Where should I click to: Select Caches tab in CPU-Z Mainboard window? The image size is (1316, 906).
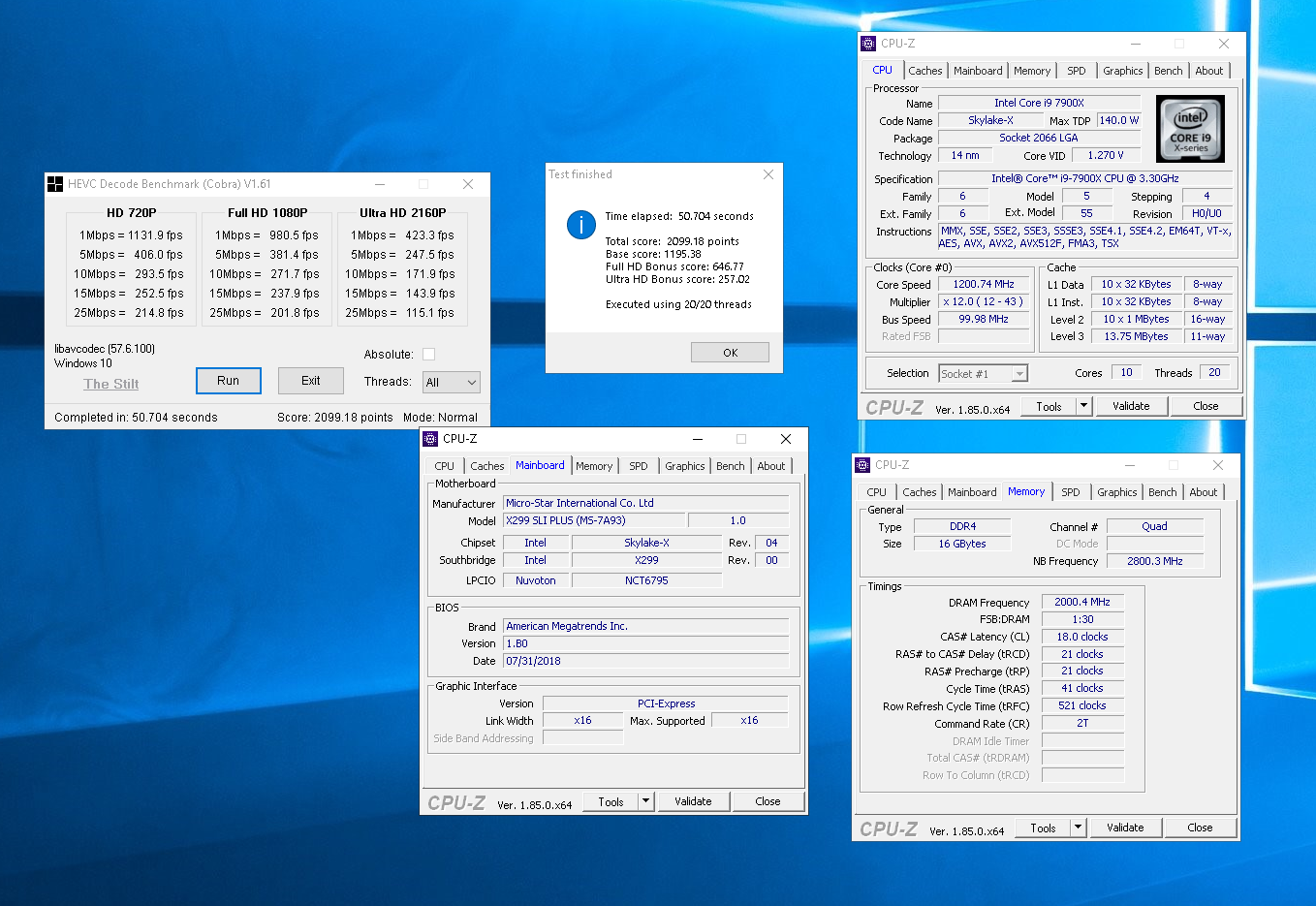point(487,466)
